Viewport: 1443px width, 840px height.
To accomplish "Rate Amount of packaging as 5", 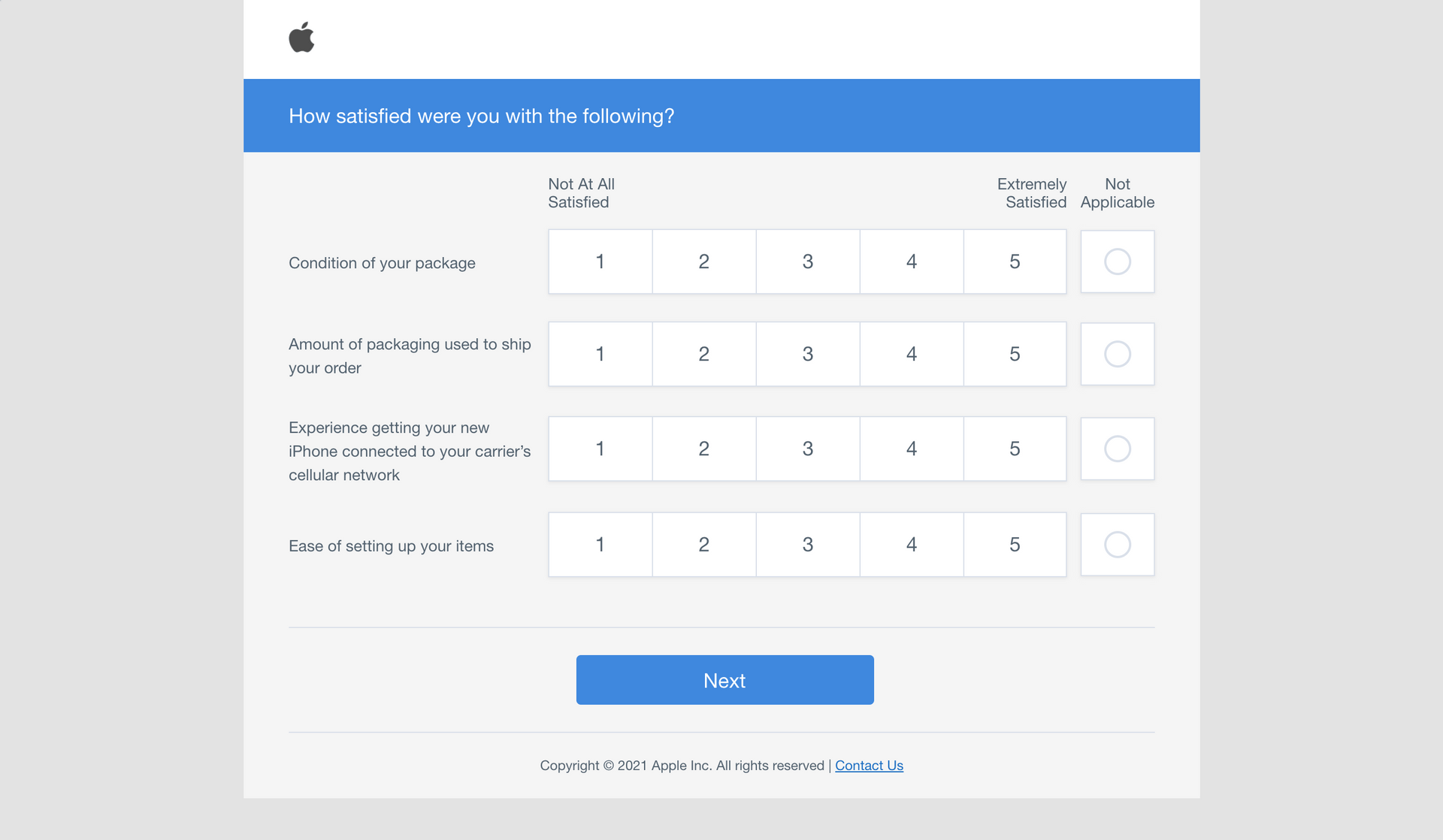I will (x=1015, y=354).
